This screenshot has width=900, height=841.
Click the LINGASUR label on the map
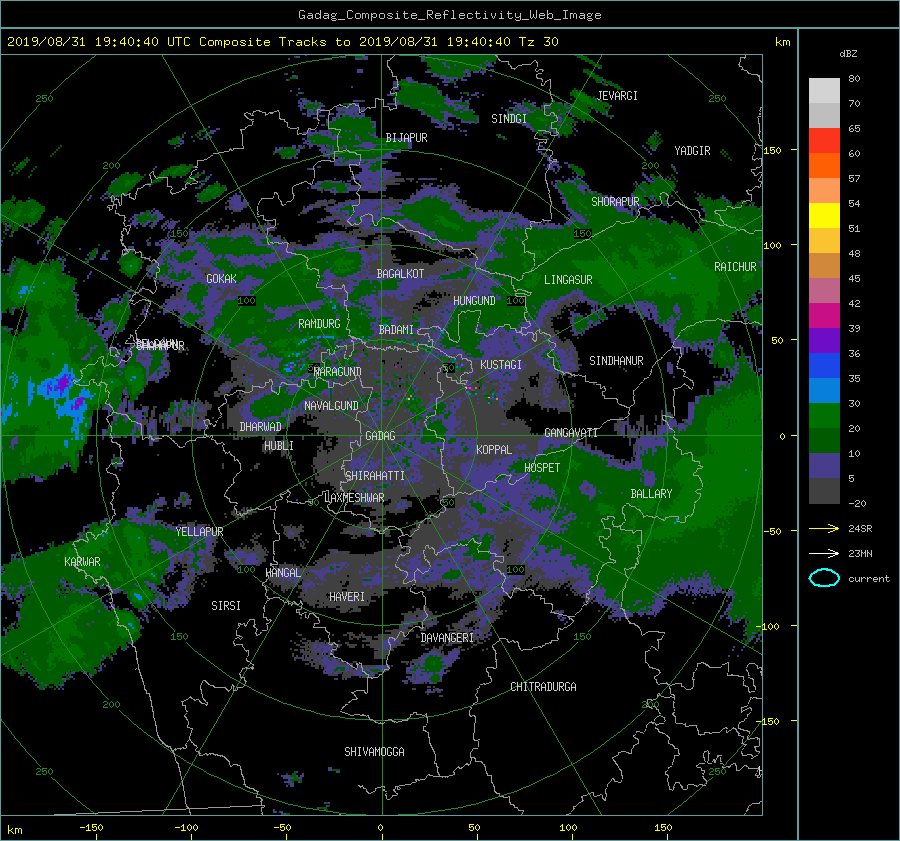pyautogui.click(x=568, y=280)
